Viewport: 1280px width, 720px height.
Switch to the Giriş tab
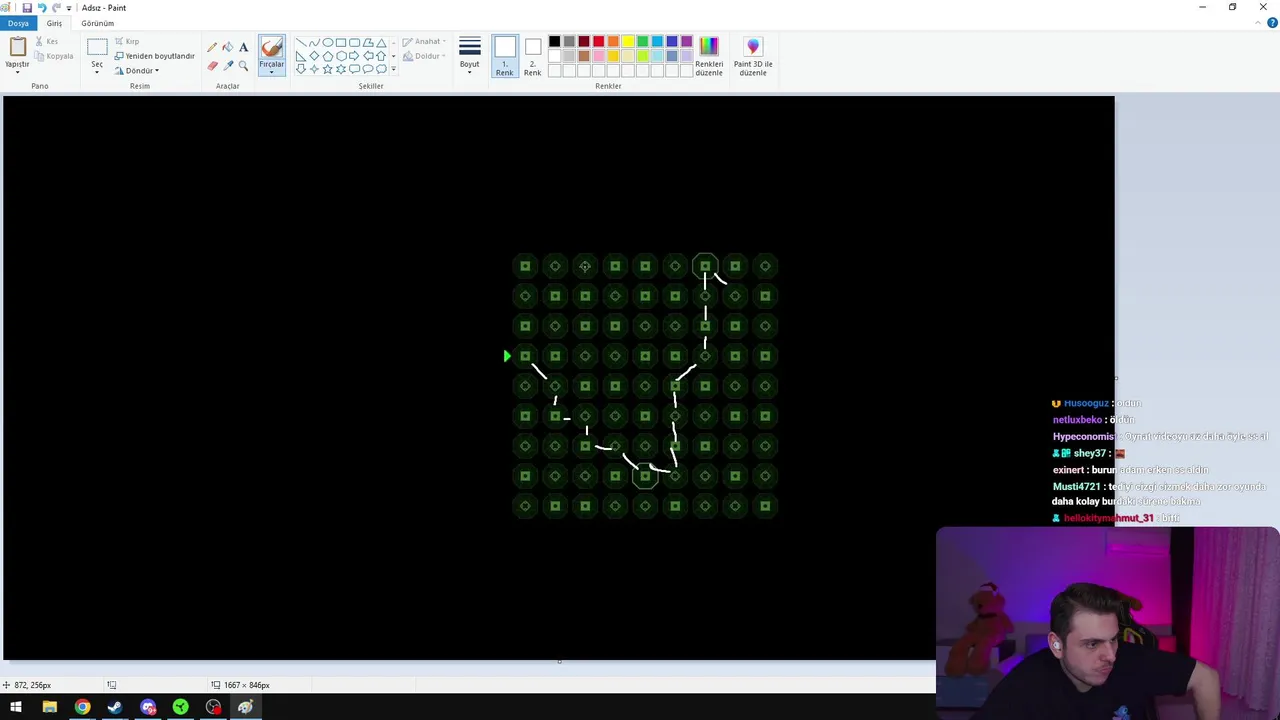tap(54, 23)
